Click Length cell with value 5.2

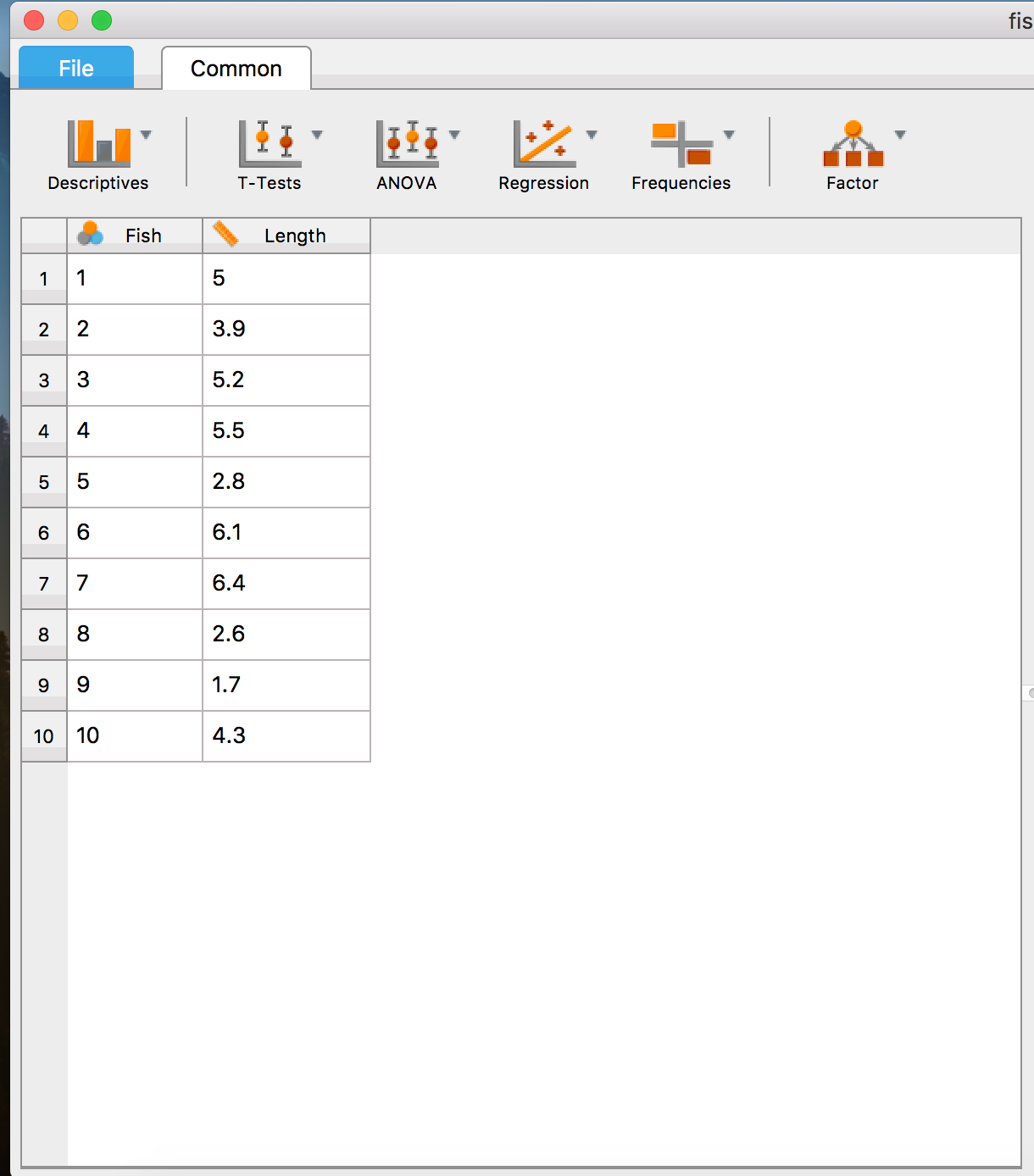coord(286,380)
